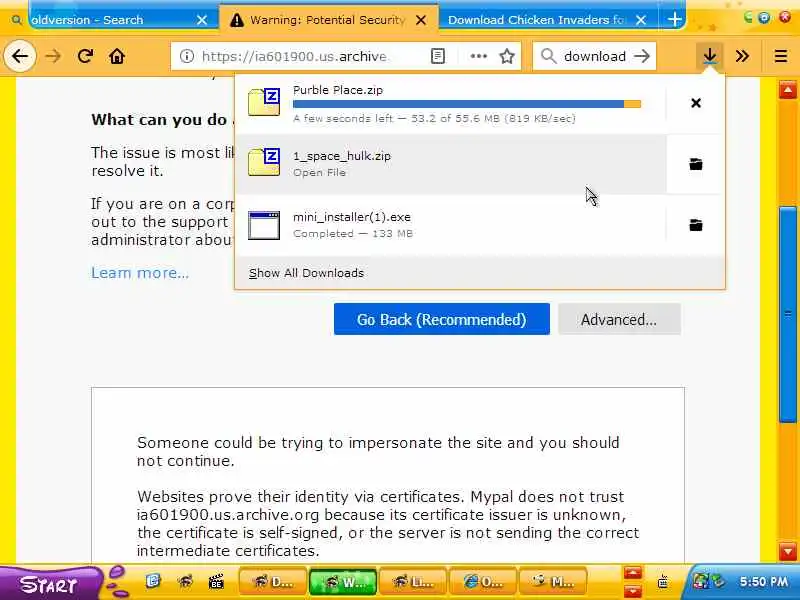Select Warning: Potential Security tab
Image resolution: width=800 pixels, height=600 pixels.
pyautogui.click(x=327, y=20)
